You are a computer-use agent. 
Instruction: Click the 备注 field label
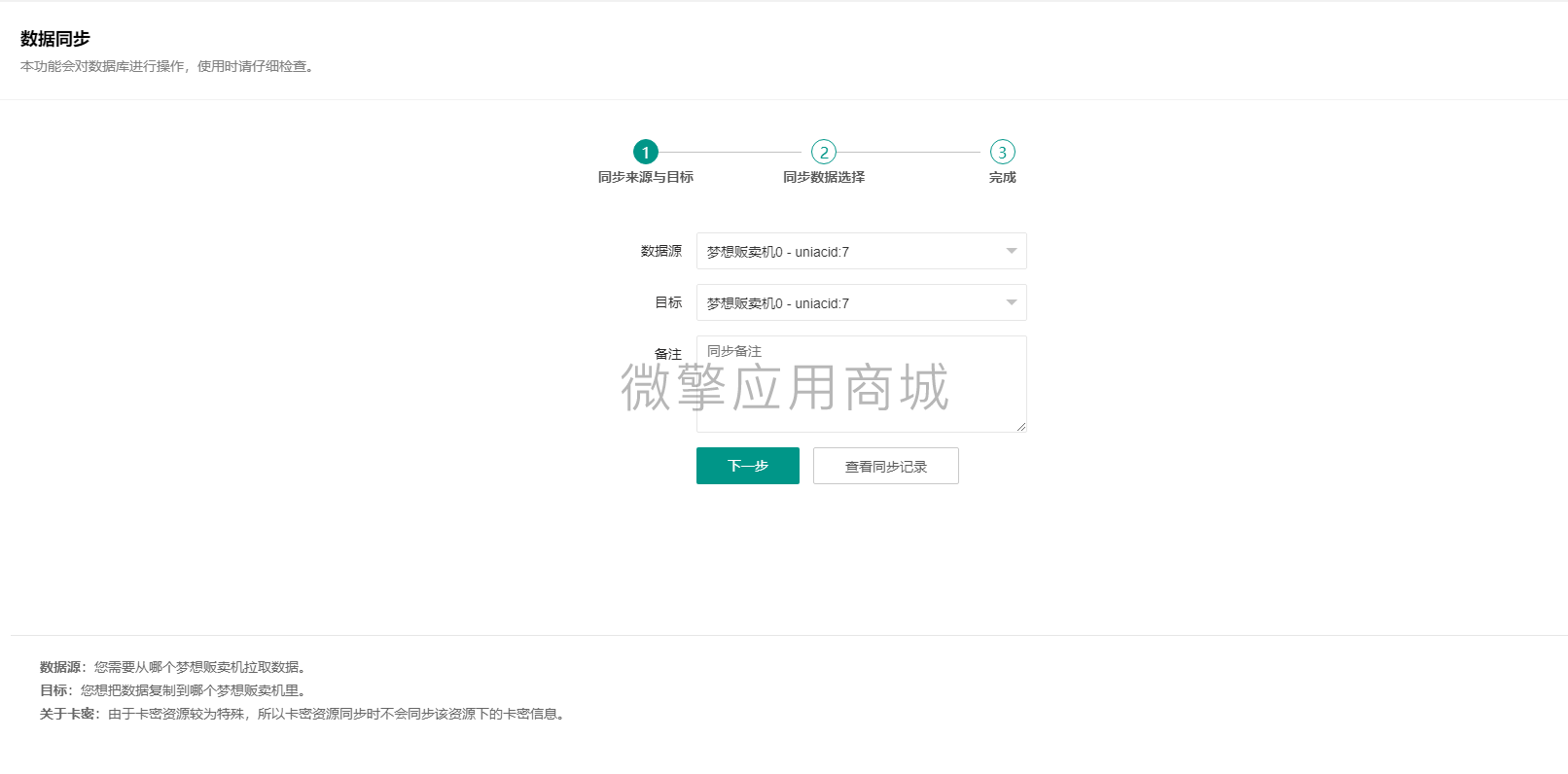(668, 354)
